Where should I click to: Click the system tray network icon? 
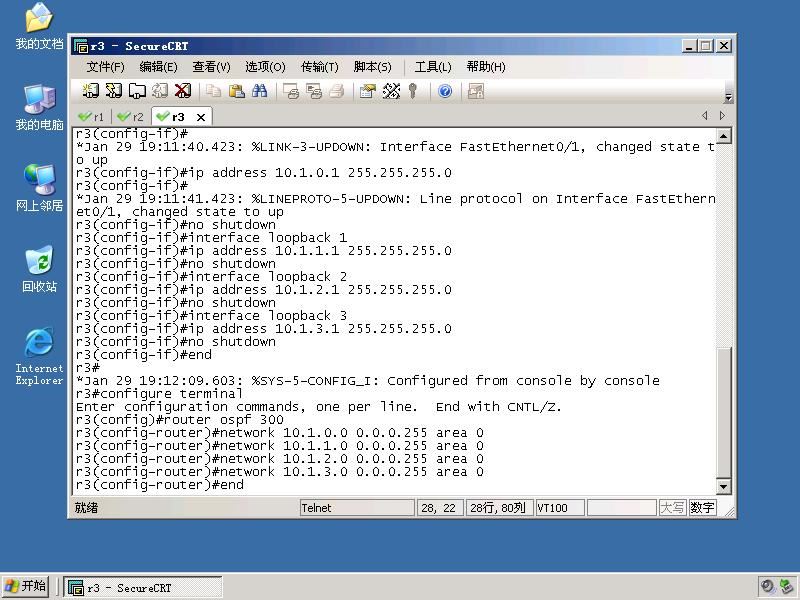786,587
